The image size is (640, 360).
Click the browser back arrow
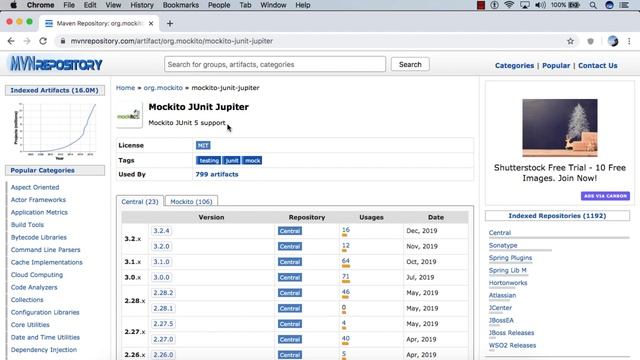click(x=11, y=41)
